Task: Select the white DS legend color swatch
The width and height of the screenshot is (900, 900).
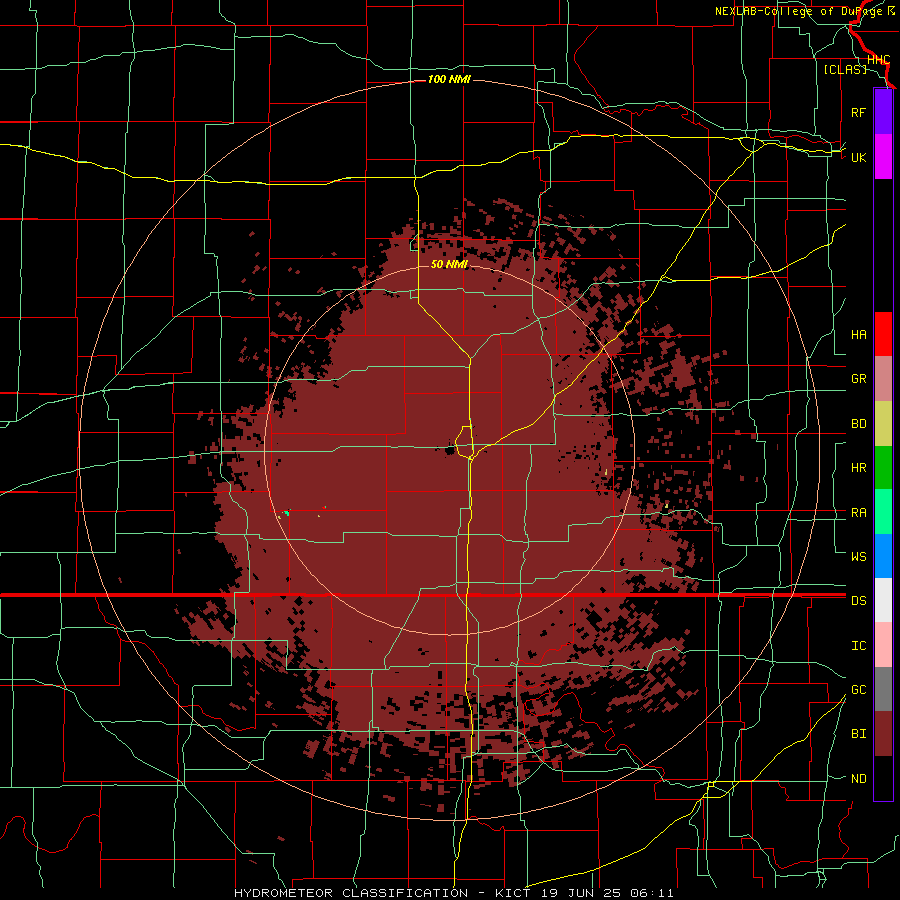Action: (x=883, y=600)
